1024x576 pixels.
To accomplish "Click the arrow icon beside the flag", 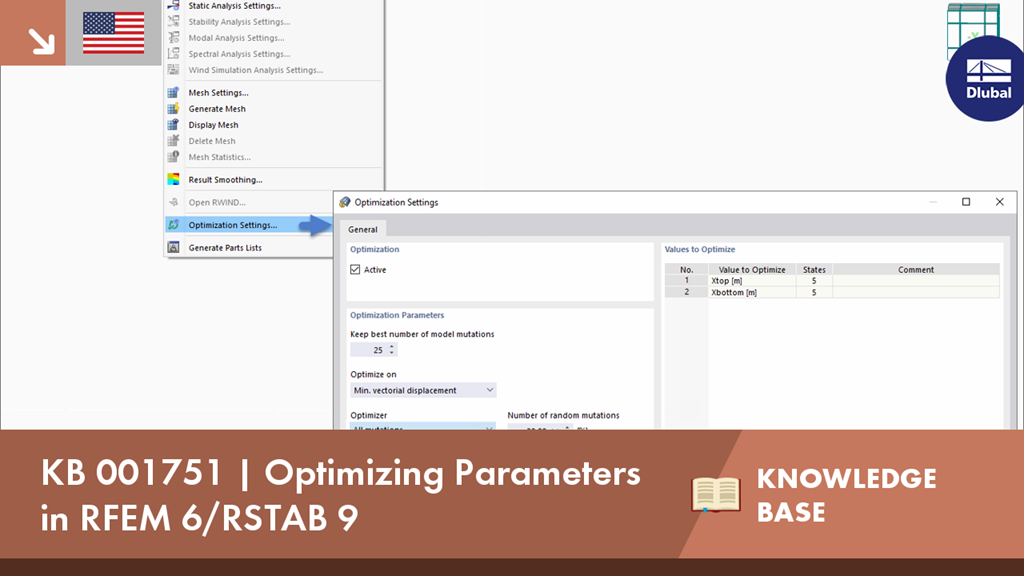I will [x=41, y=41].
